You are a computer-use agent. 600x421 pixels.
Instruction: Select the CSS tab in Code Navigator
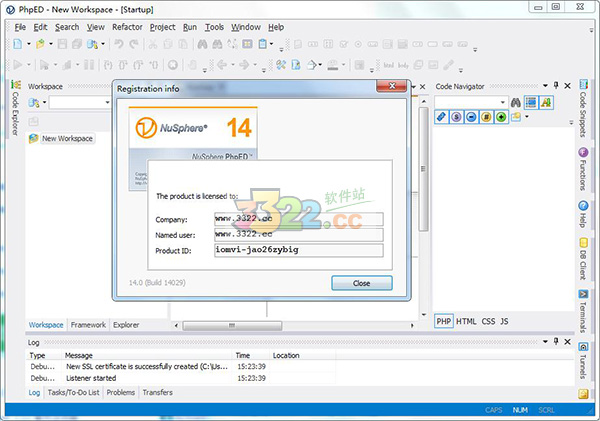point(488,321)
